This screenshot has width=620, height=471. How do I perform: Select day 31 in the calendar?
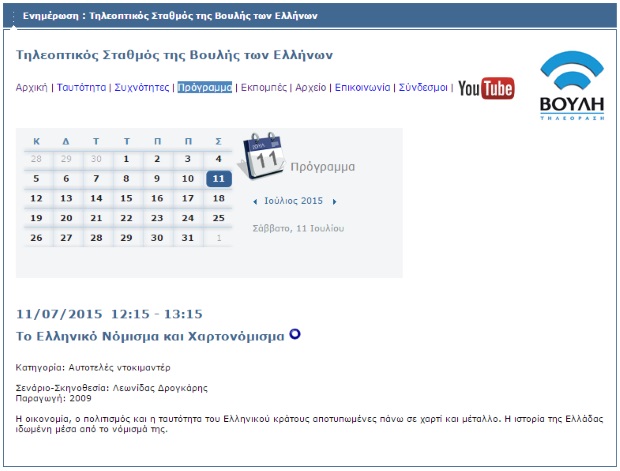[187, 238]
